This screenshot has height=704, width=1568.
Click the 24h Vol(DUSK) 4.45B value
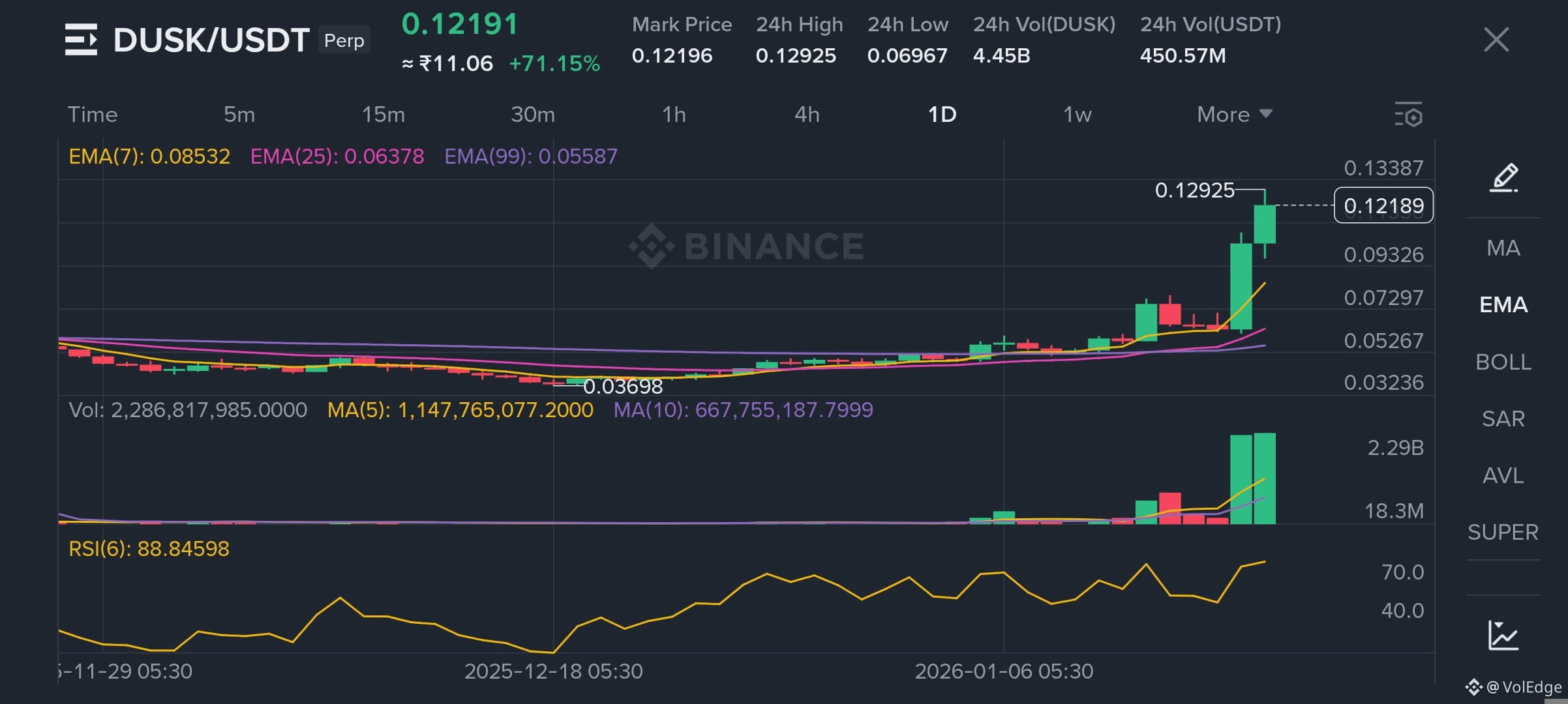(x=1001, y=56)
